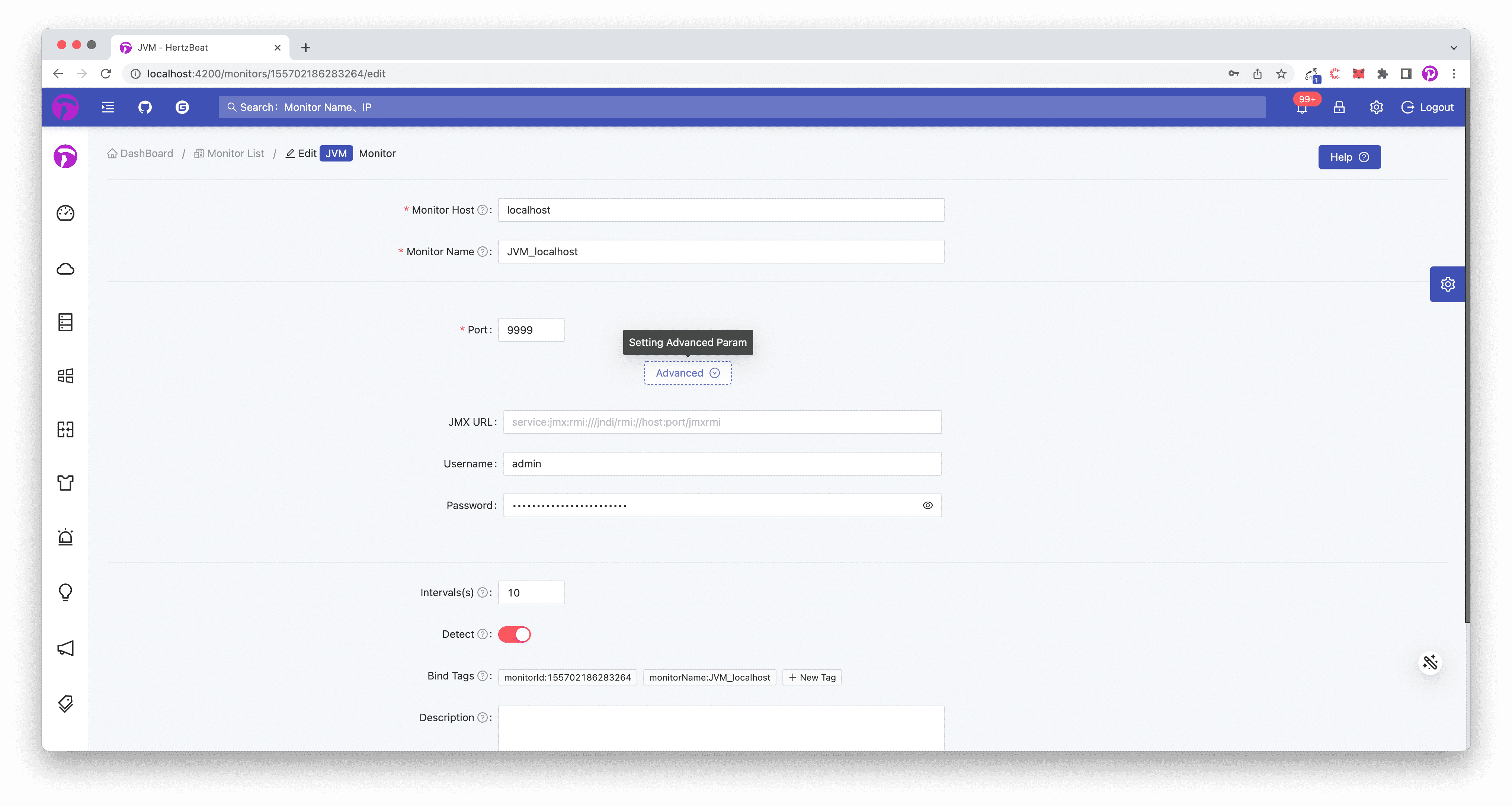Click the password key icon in address bar
The height and width of the screenshot is (806, 1512).
[x=1233, y=73]
